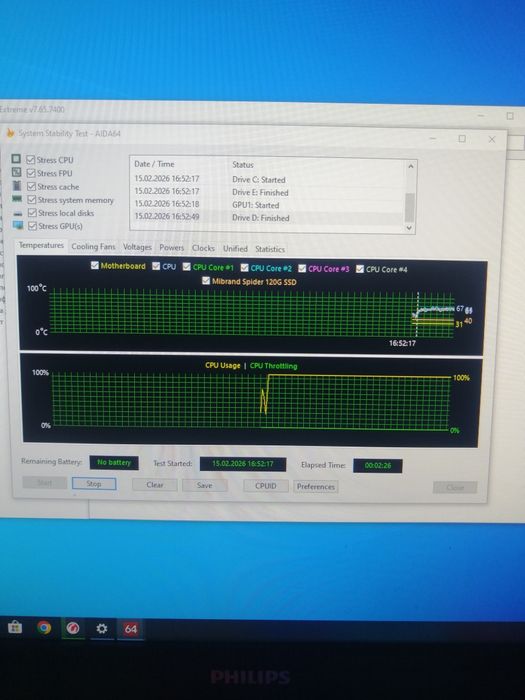Click the cache chip icon beside Stress cache

pyautogui.click(x=17, y=185)
